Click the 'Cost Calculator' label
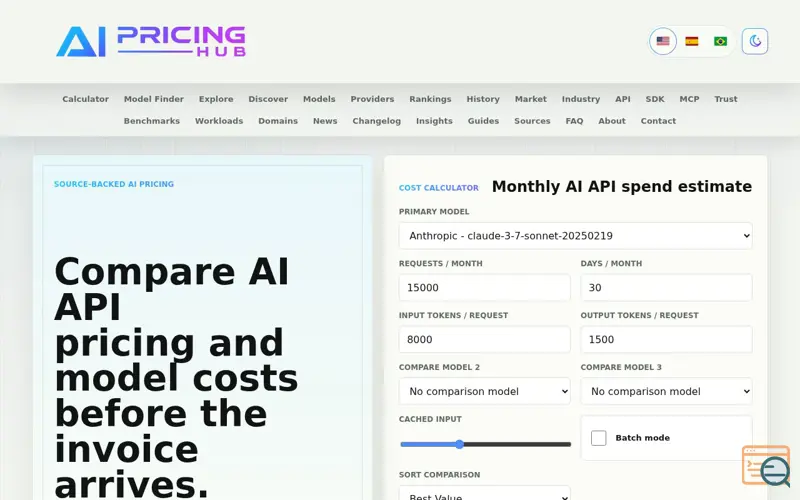 tap(439, 188)
